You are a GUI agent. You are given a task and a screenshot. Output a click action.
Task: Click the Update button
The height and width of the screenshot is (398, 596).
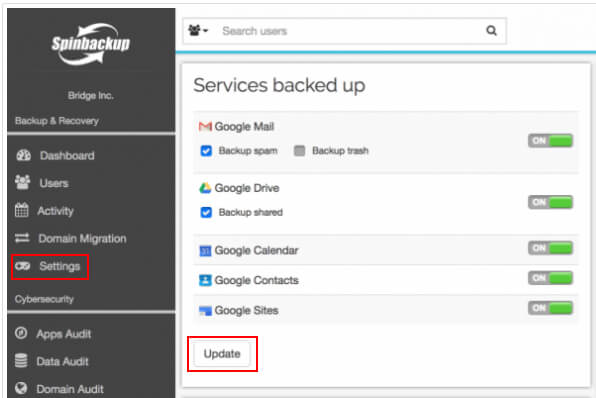[x=222, y=354]
